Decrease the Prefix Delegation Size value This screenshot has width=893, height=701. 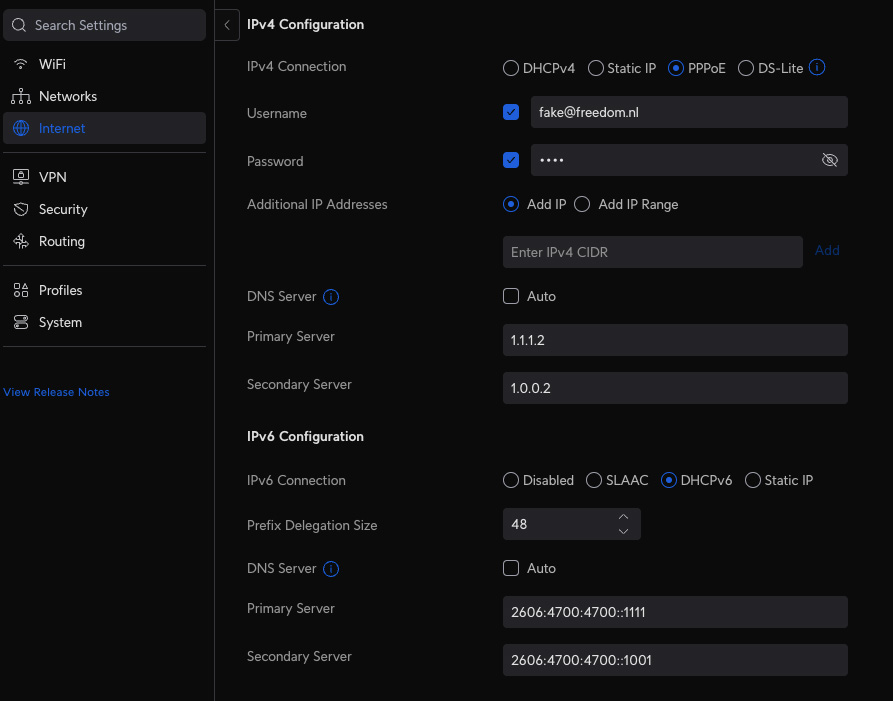click(x=623, y=532)
